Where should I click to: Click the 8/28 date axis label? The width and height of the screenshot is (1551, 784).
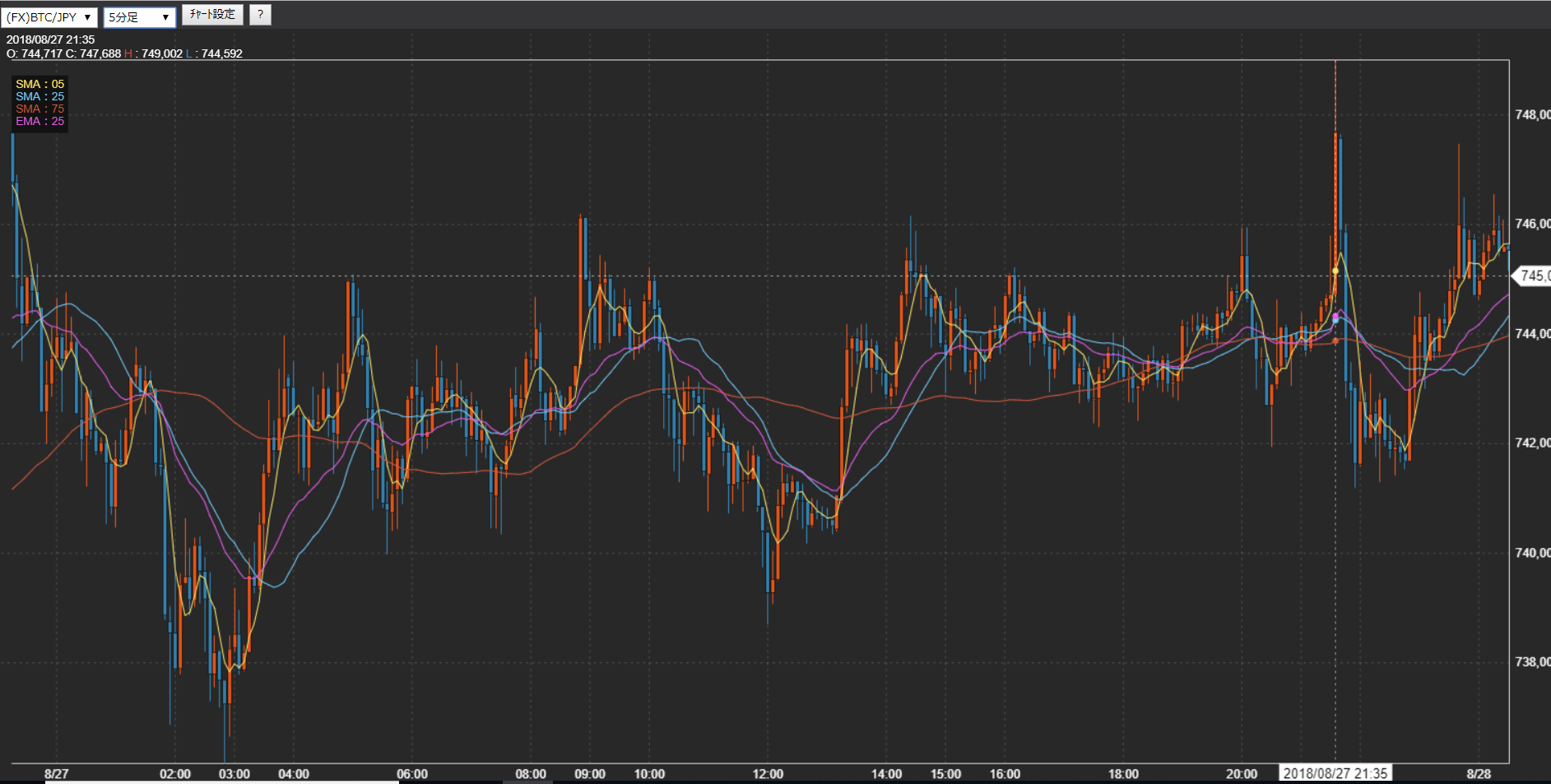[x=1478, y=774]
